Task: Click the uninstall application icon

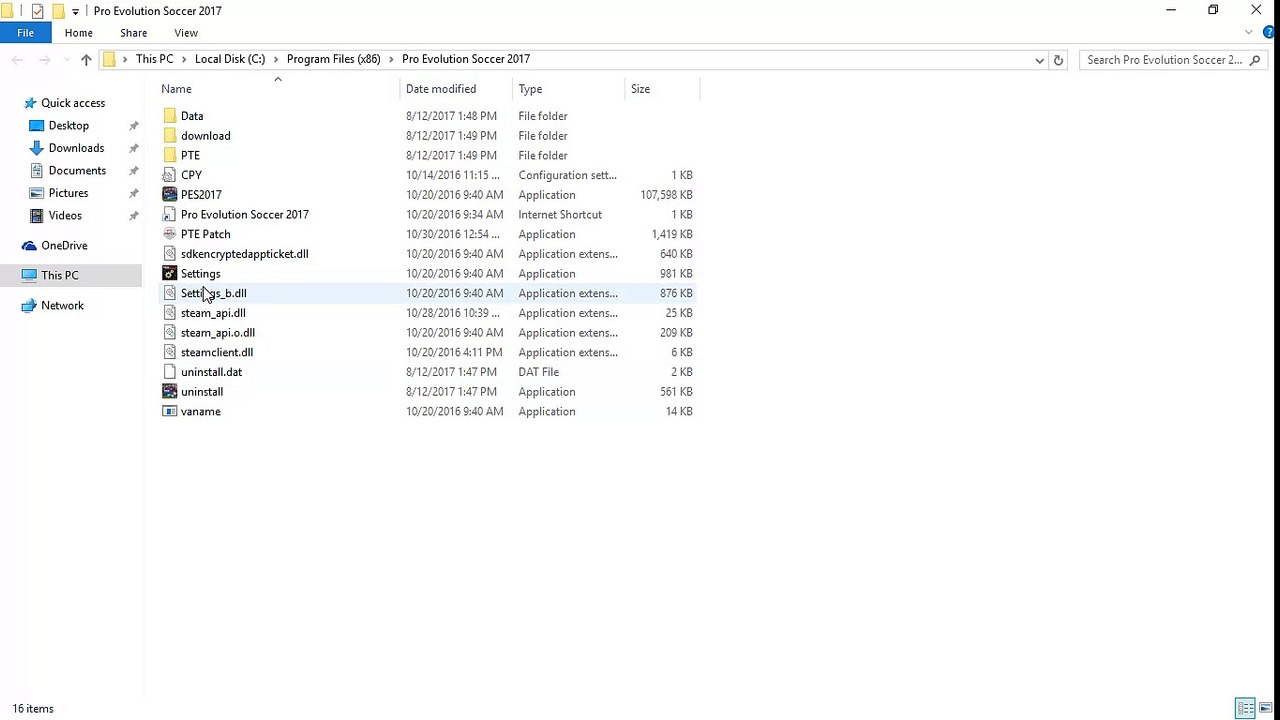Action: click(170, 392)
